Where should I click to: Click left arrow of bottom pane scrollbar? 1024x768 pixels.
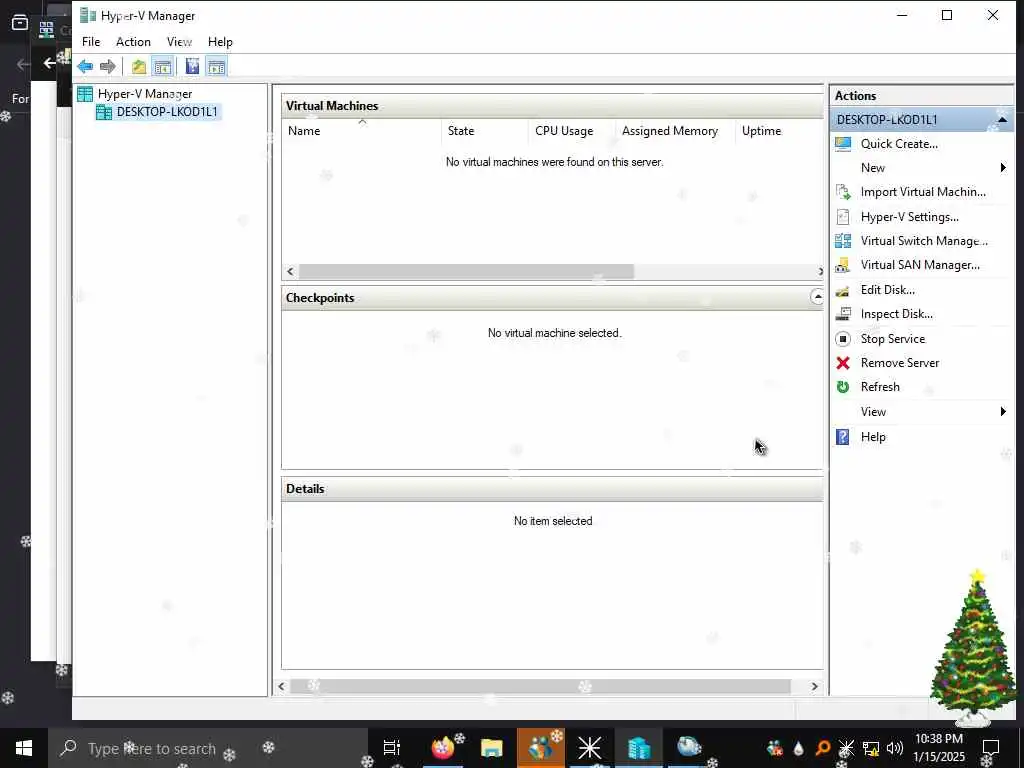[x=281, y=686]
